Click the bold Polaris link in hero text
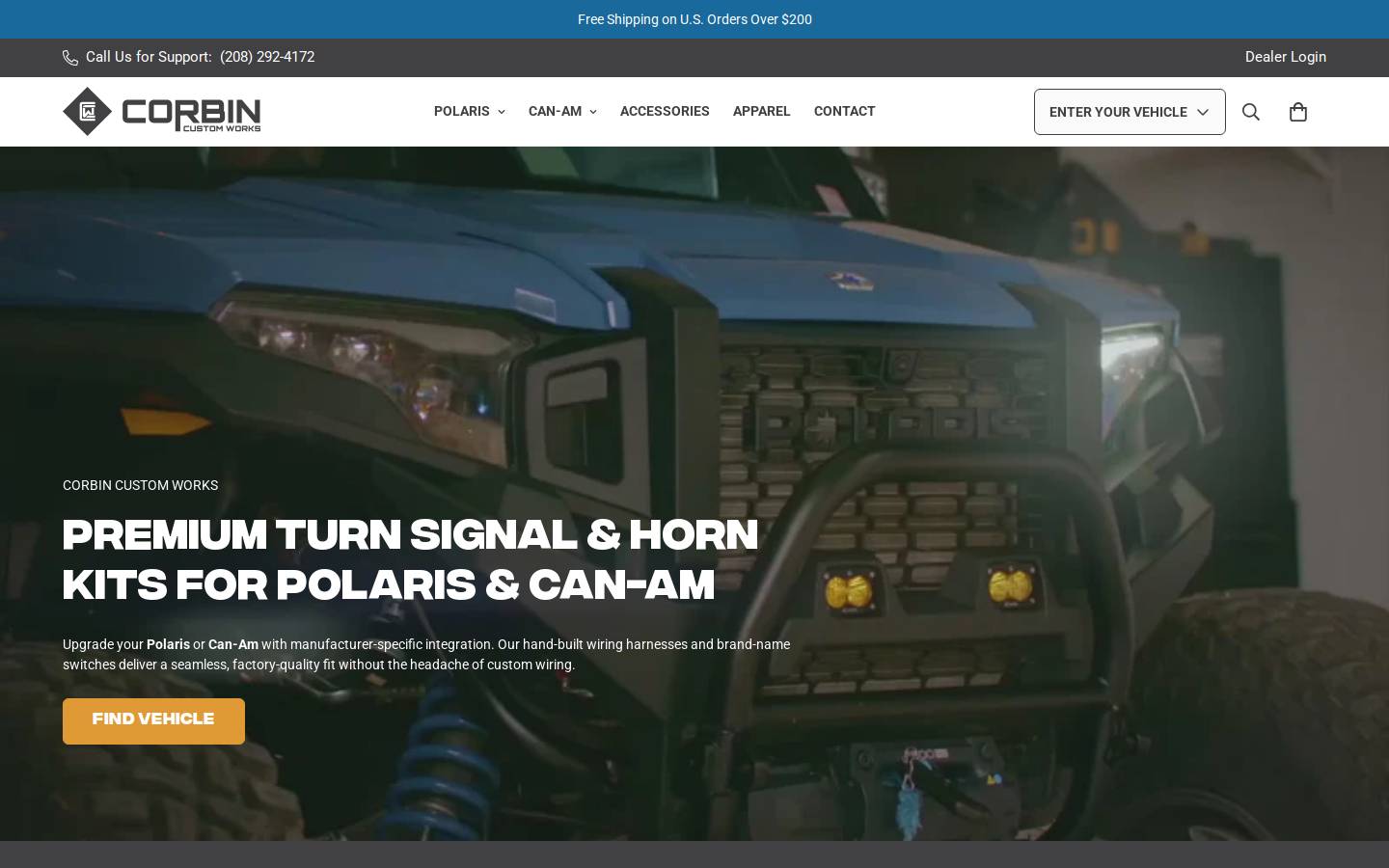The width and height of the screenshot is (1389, 868). [168, 644]
